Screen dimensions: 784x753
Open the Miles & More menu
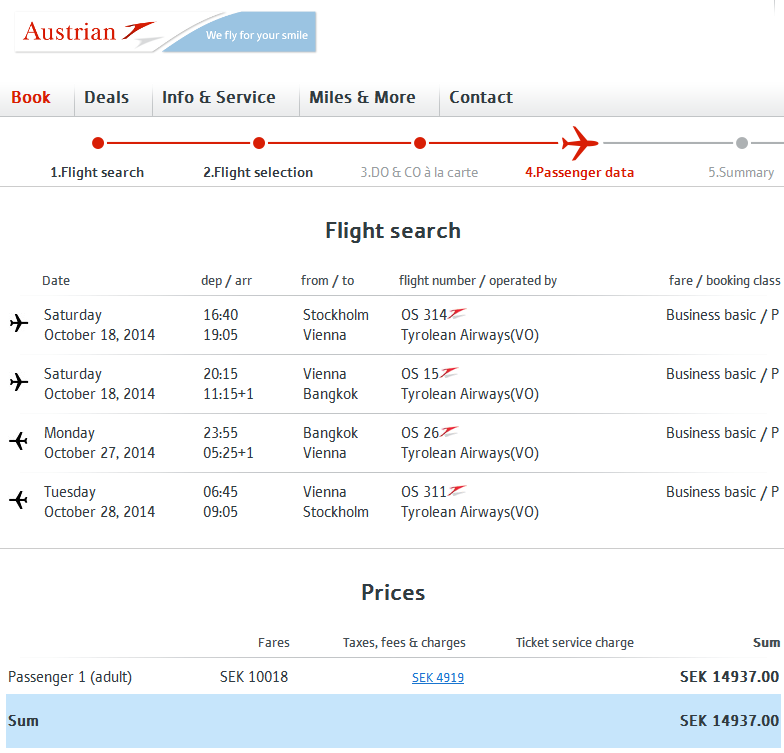click(x=362, y=97)
